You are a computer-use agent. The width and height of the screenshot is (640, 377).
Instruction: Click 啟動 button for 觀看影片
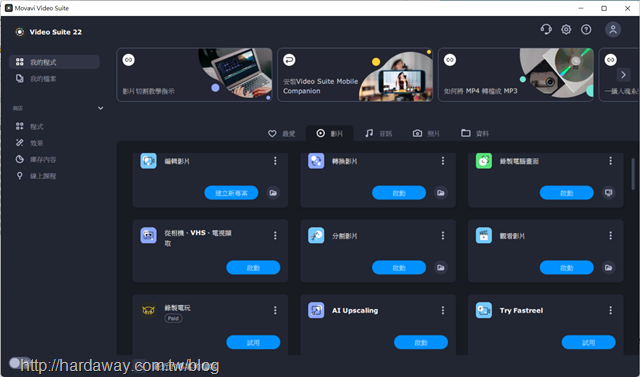567,268
